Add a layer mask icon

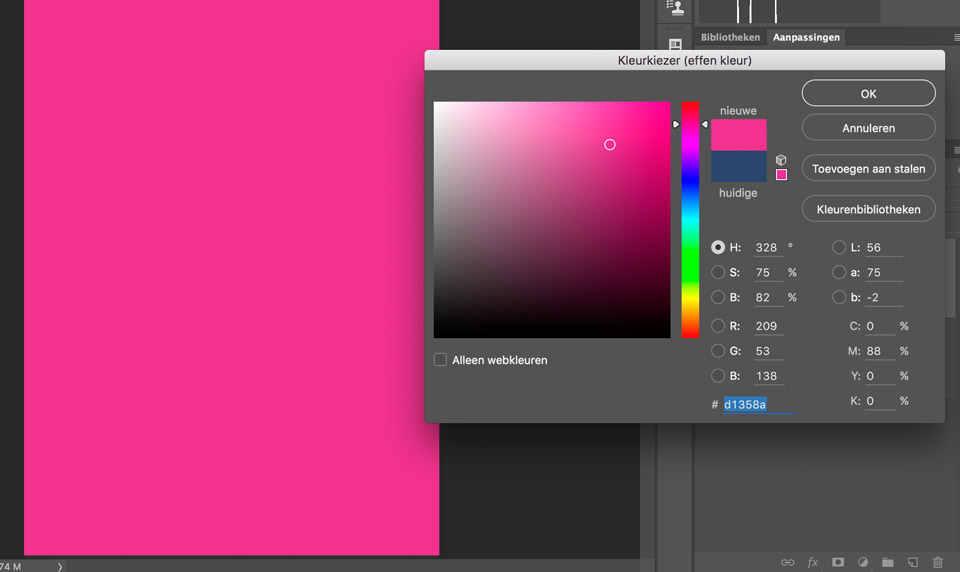(838, 562)
